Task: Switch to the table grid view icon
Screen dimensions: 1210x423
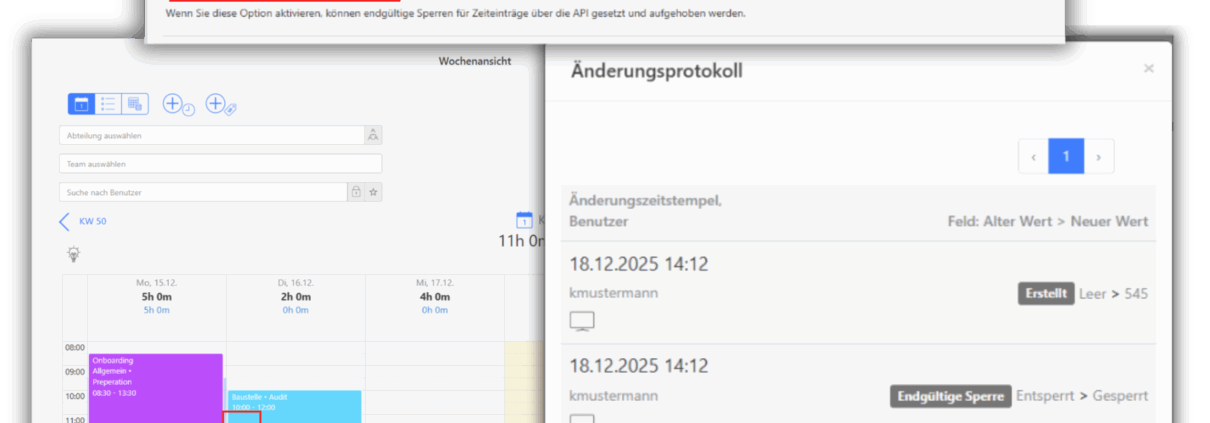Action: pos(136,104)
